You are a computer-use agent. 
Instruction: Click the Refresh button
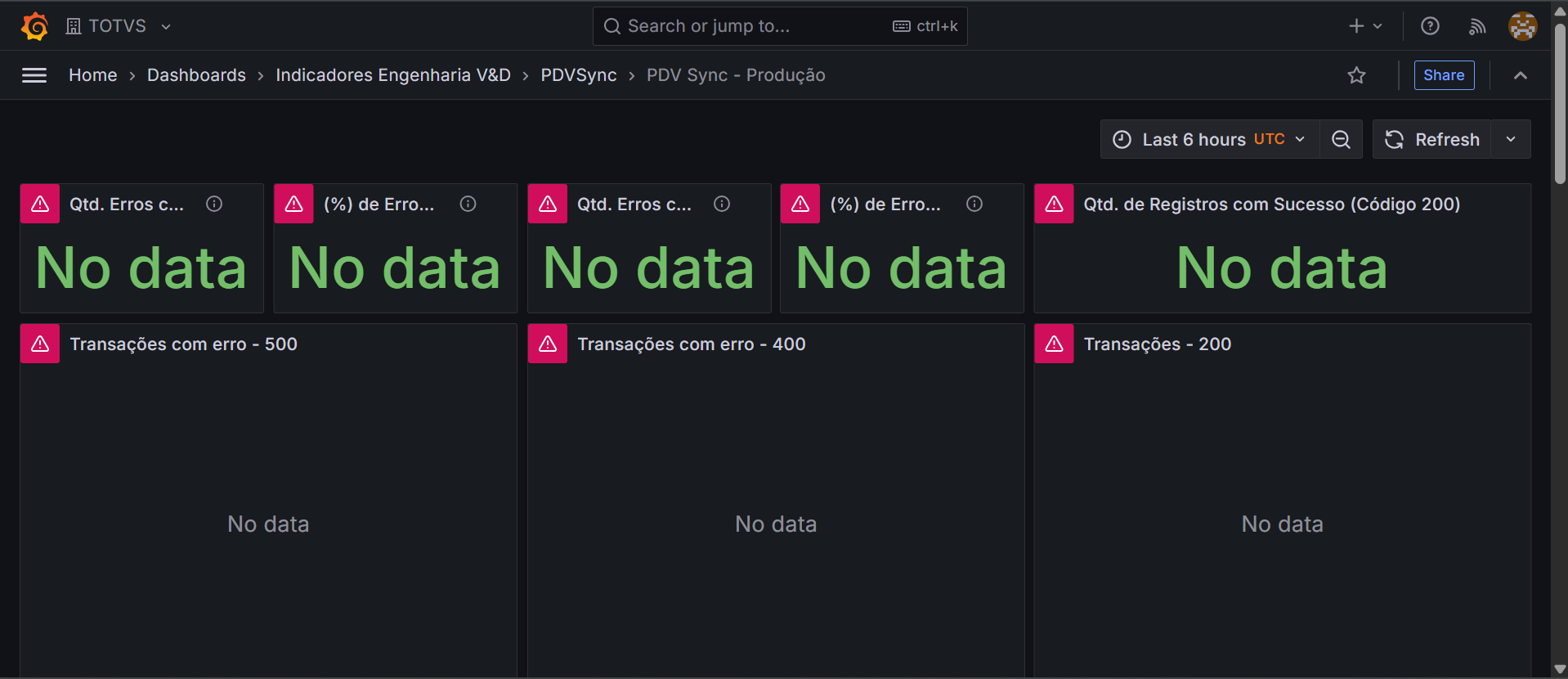click(1432, 139)
